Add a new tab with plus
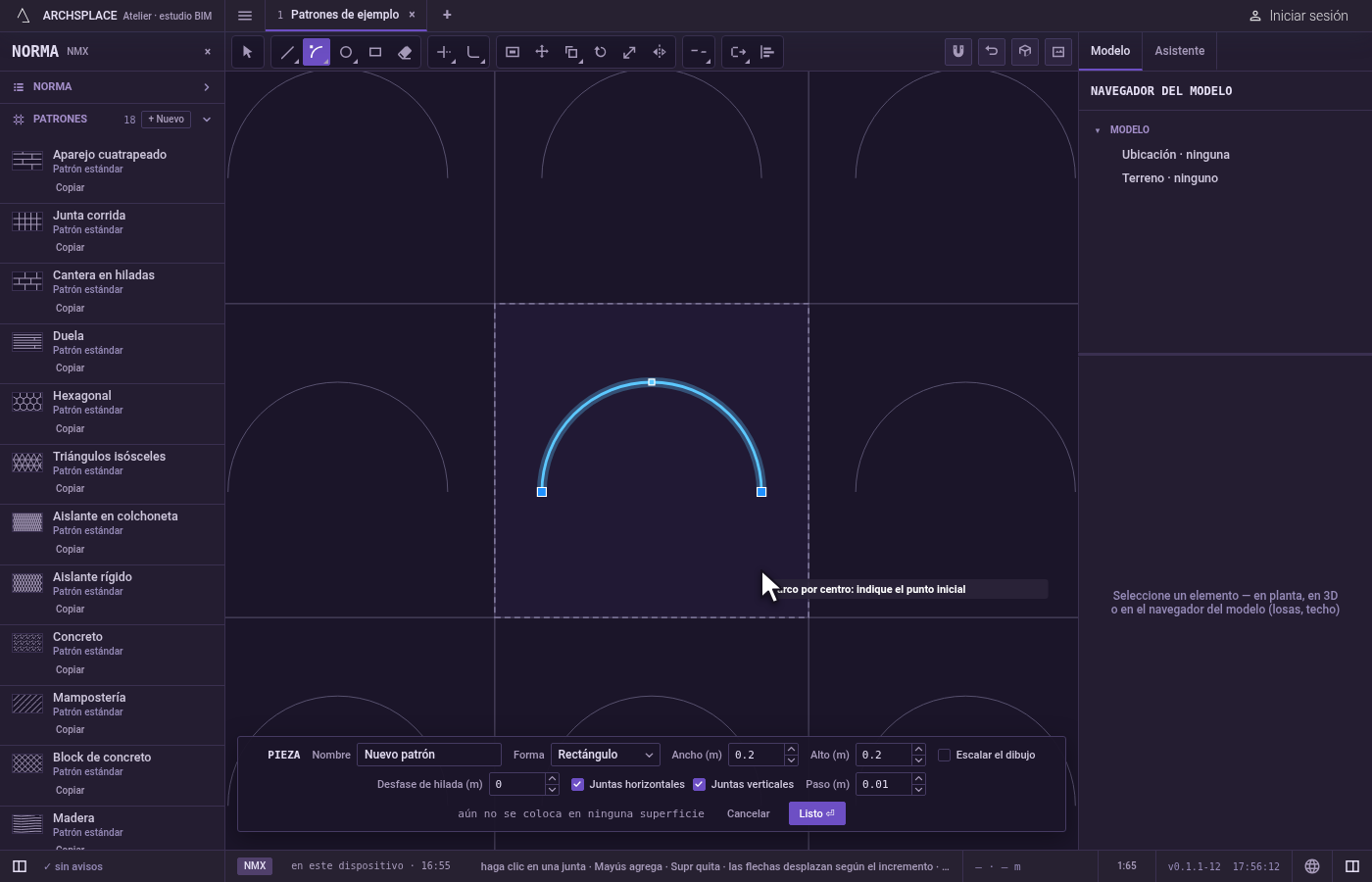The width and height of the screenshot is (1372, 882). tap(447, 15)
